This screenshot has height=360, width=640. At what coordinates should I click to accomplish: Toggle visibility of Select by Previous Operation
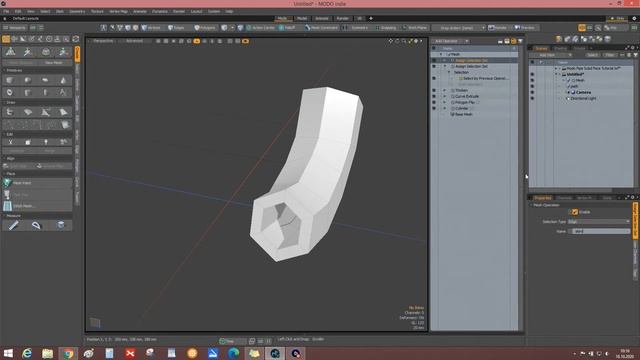[434, 78]
